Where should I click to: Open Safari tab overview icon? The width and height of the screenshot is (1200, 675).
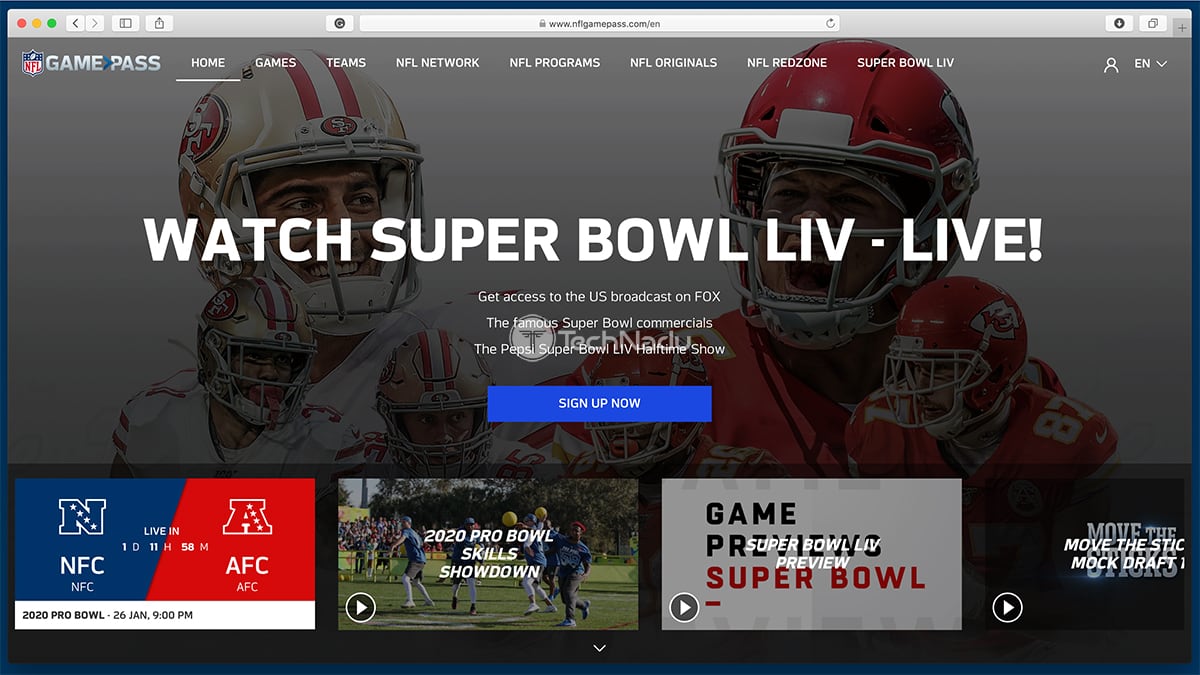coord(1153,23)
